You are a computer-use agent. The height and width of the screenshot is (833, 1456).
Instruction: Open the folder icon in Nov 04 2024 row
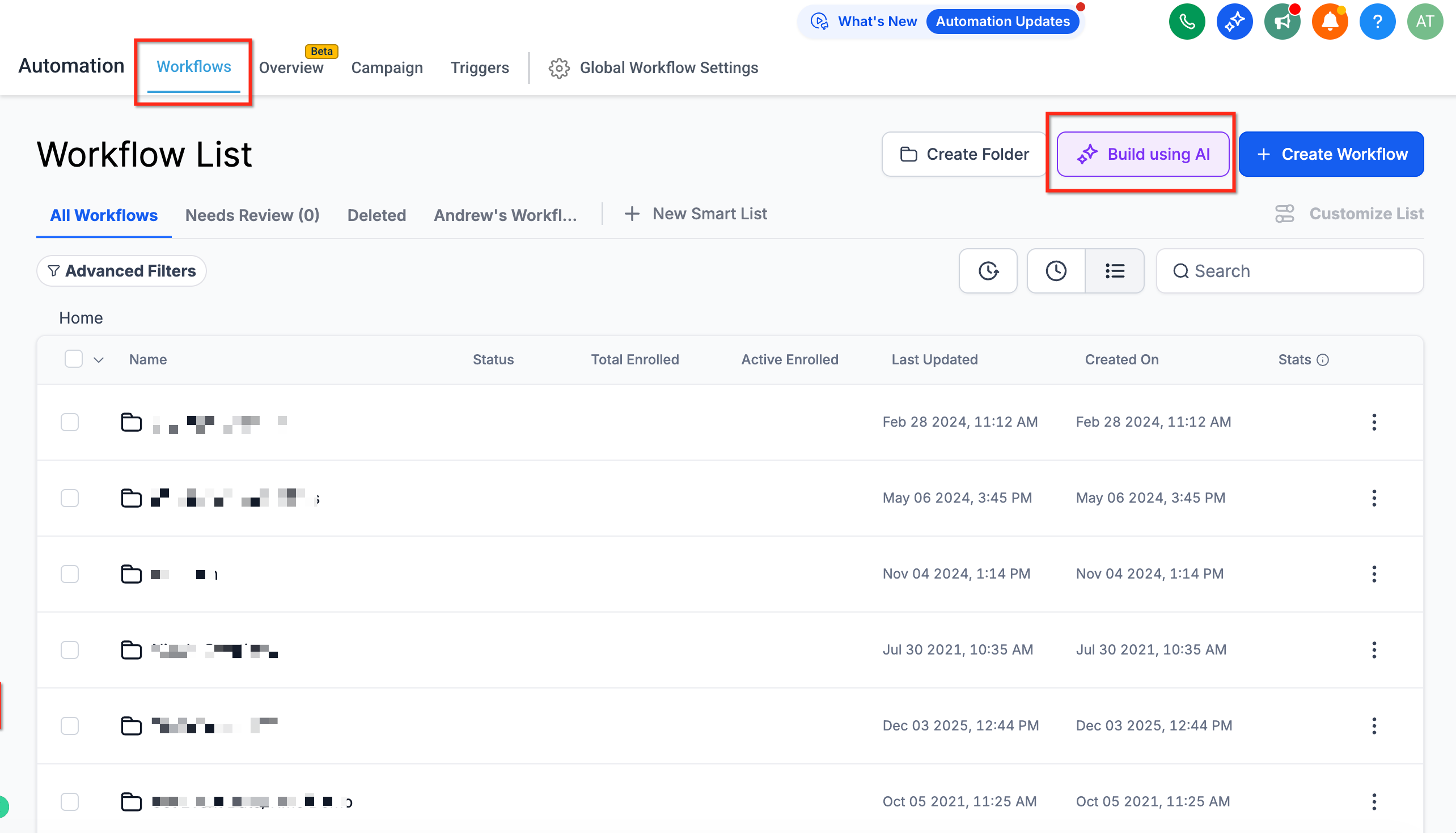(131, 574)
